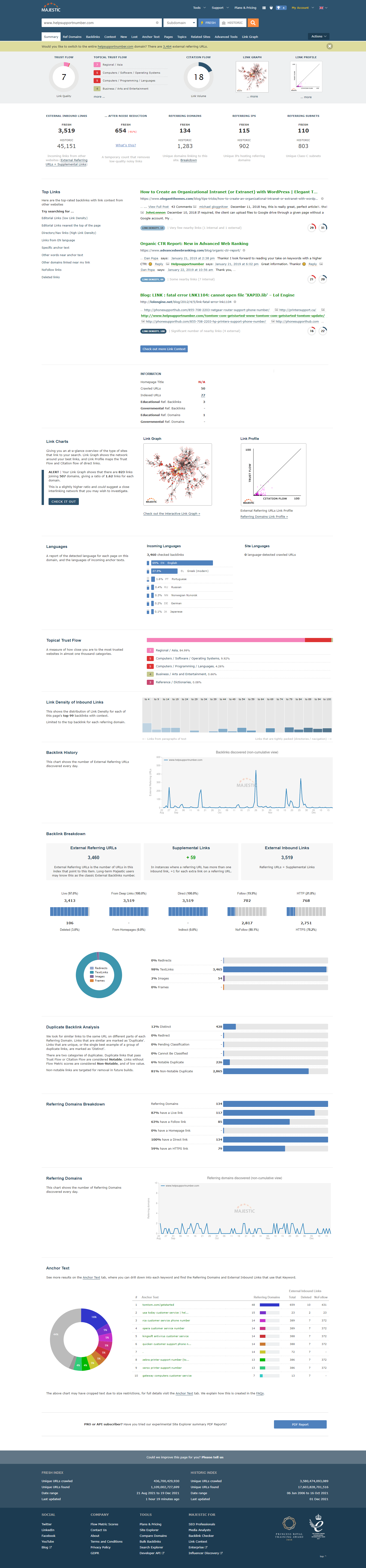Image resolution: width=366 pixels, height=1568 pixels.
Task: Clear the search field with the X icon
Action: click(x=157, y=23)
